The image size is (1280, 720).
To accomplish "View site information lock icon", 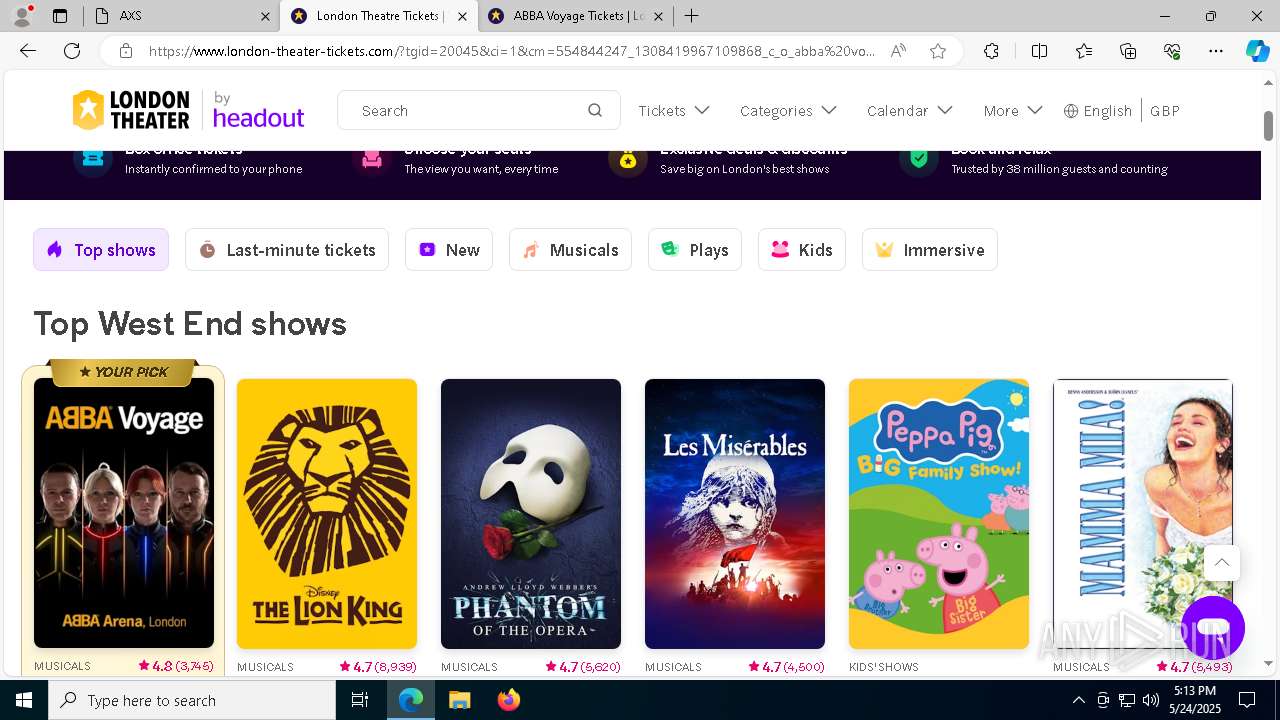I will [125, 51].
